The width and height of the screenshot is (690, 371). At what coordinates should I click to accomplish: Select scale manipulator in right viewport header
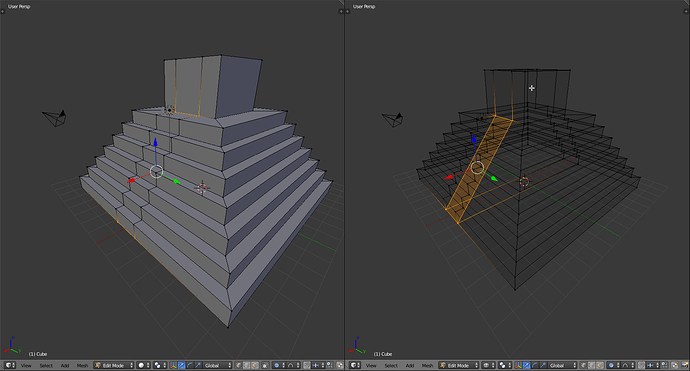coord(543,365)
